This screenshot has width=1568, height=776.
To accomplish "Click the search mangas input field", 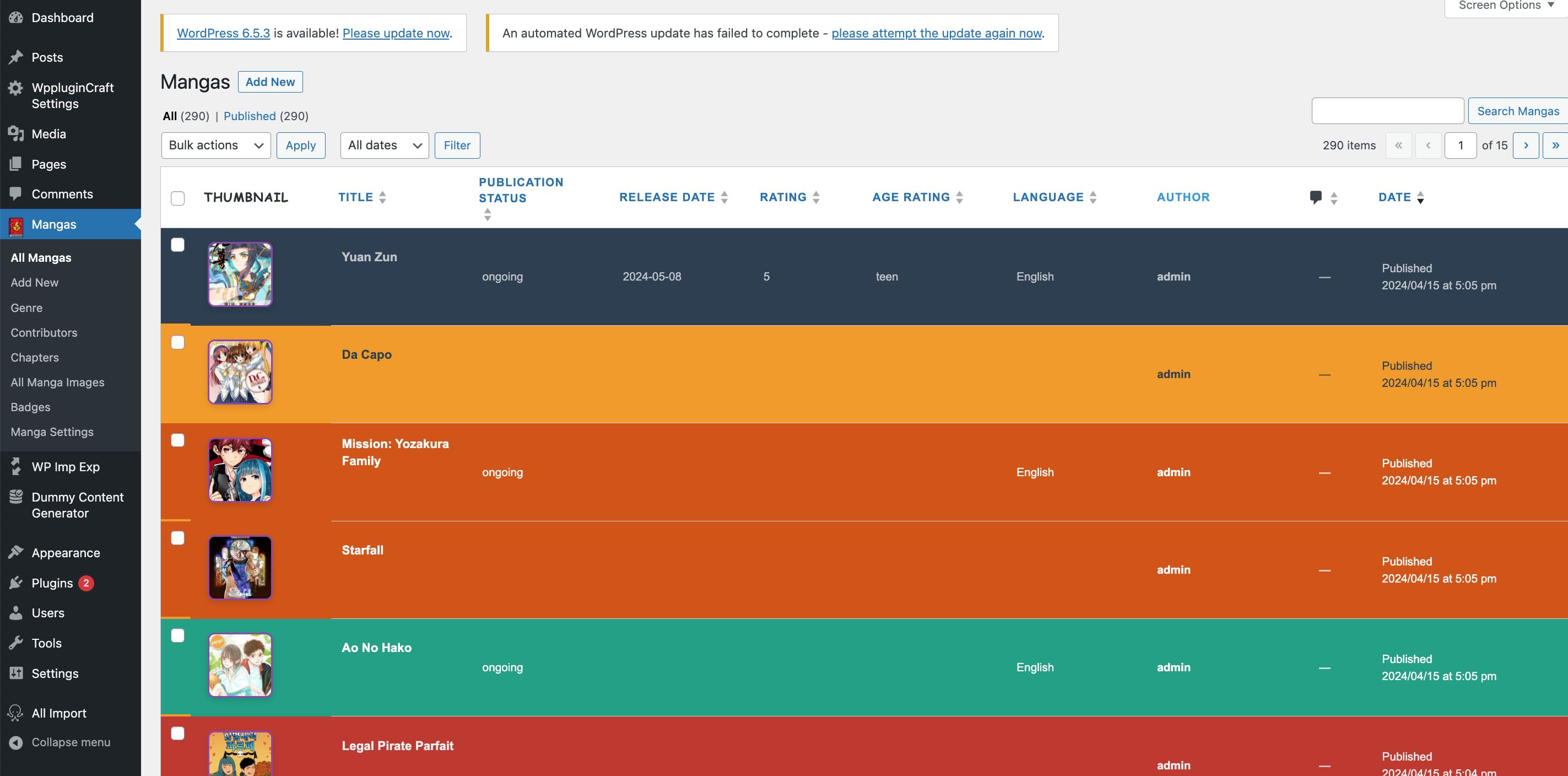I will click(x=1387, y=111).
